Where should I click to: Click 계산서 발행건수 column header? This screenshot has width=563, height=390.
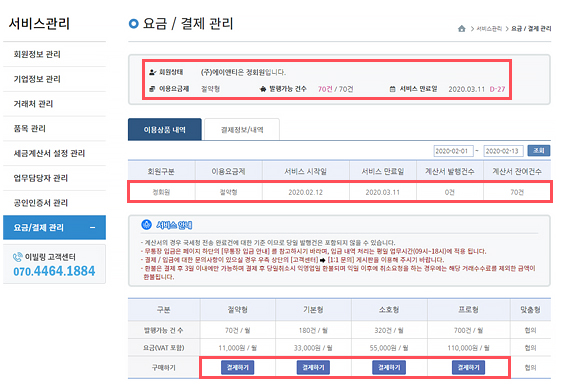(x=450, y=171)
